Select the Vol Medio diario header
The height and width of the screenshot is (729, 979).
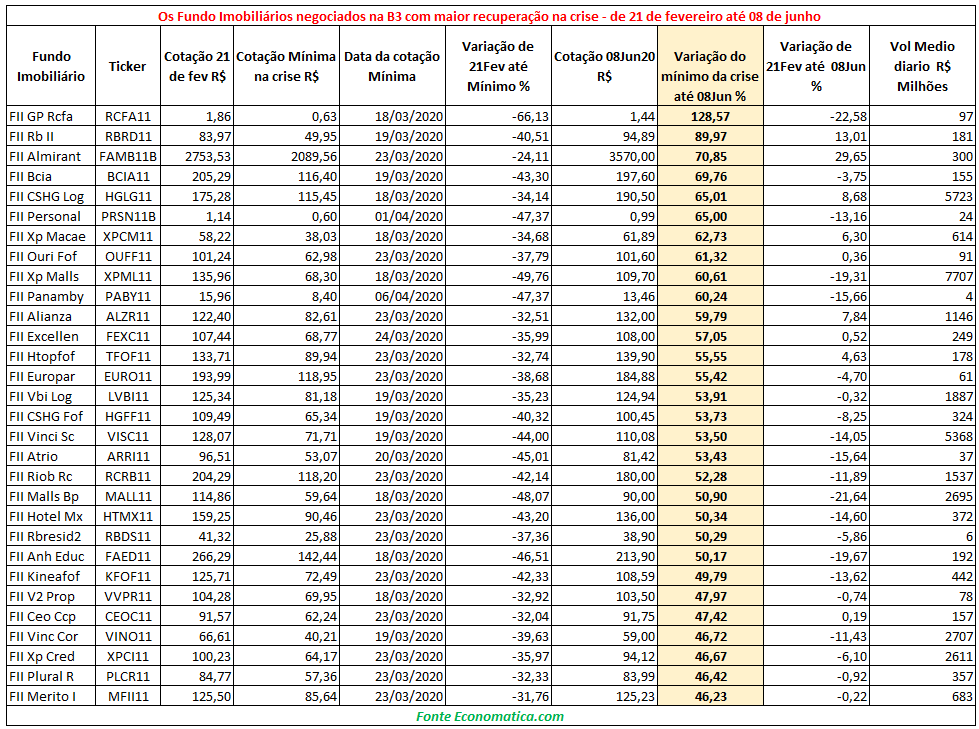pyautogui.click(x=922, y=66)
